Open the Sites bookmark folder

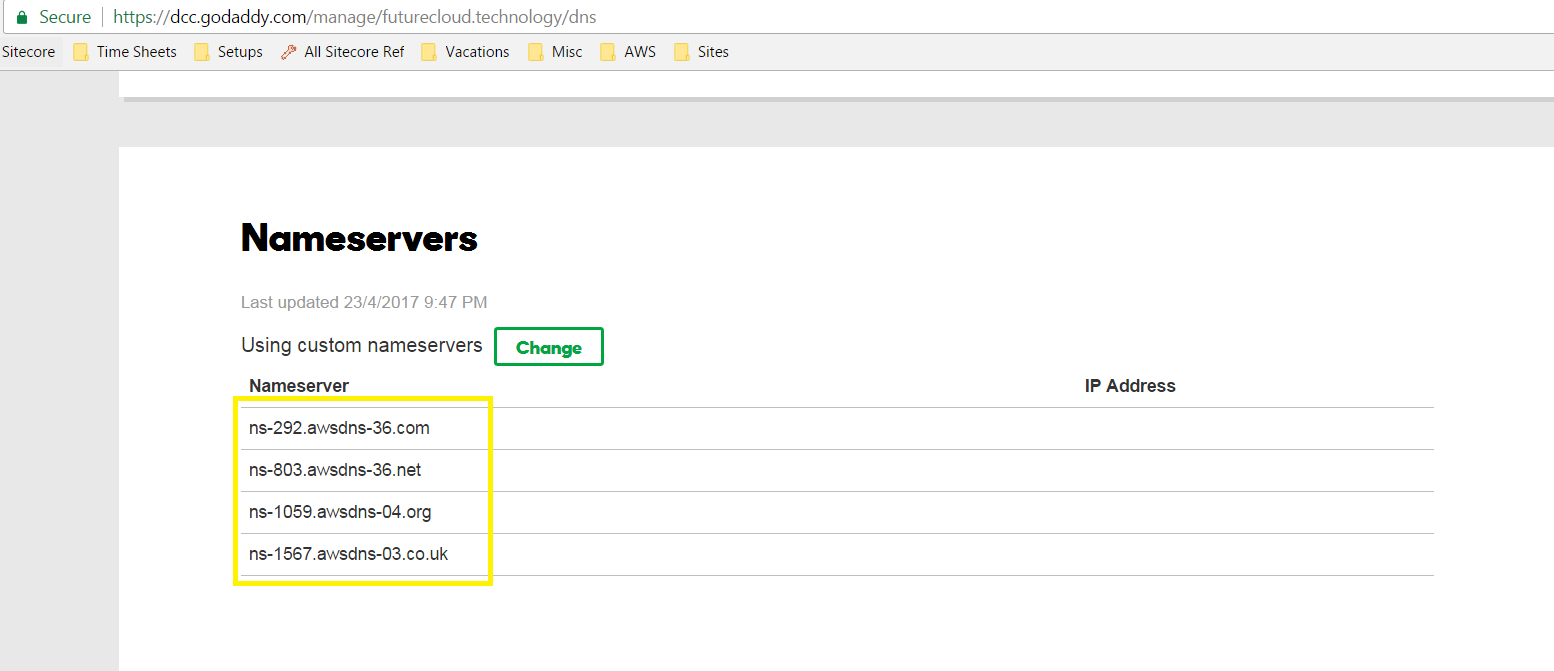[x=701, y=52]
